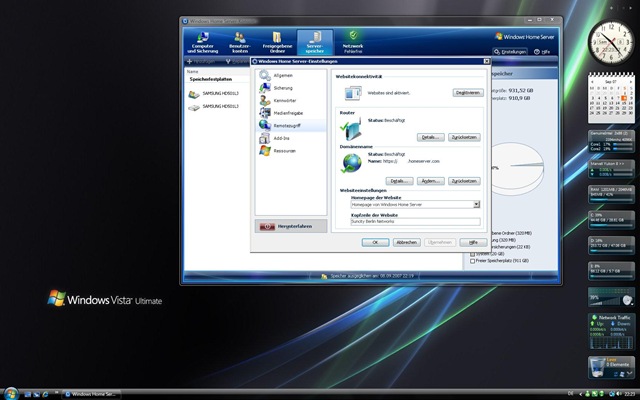Click calendar sidebar gadget
Image resolution: width=640 pixels, height=400 pixels.
[611, 98]
